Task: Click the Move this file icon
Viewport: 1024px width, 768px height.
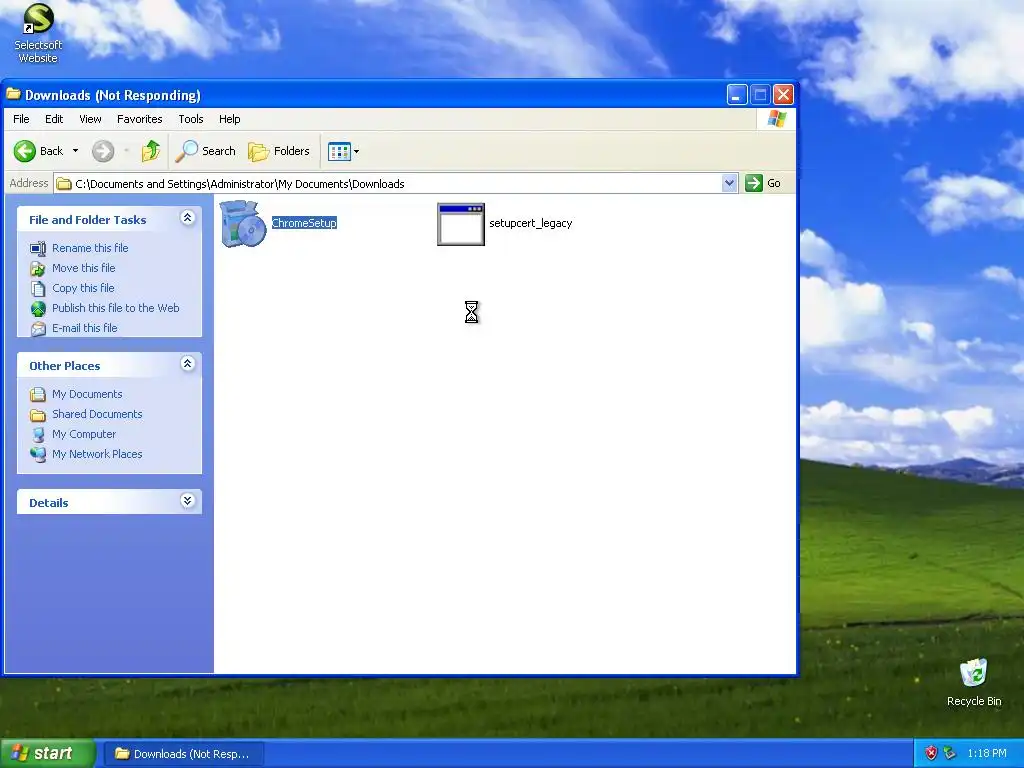Action: pos(39,268)
